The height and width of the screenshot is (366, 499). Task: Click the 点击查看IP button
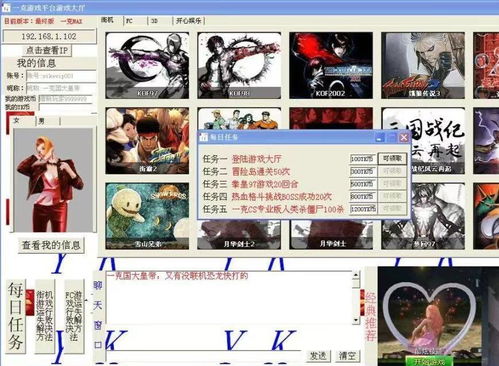click(x=47, y=50)
